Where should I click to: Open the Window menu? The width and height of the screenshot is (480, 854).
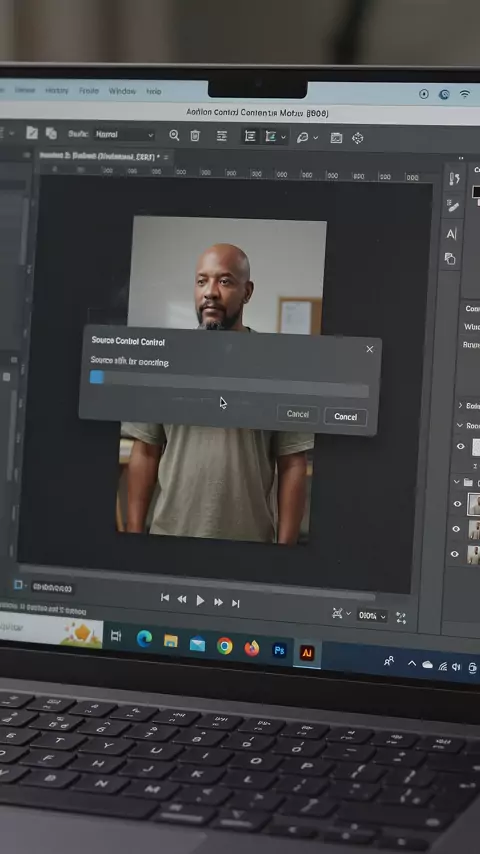[x=121, y=91]
